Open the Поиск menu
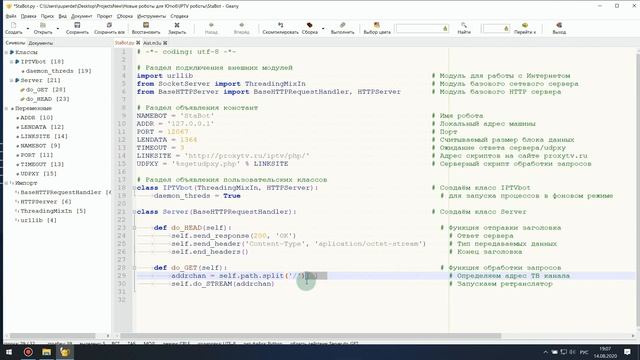This screenshot has width=640, height=360. click(47, 16)
